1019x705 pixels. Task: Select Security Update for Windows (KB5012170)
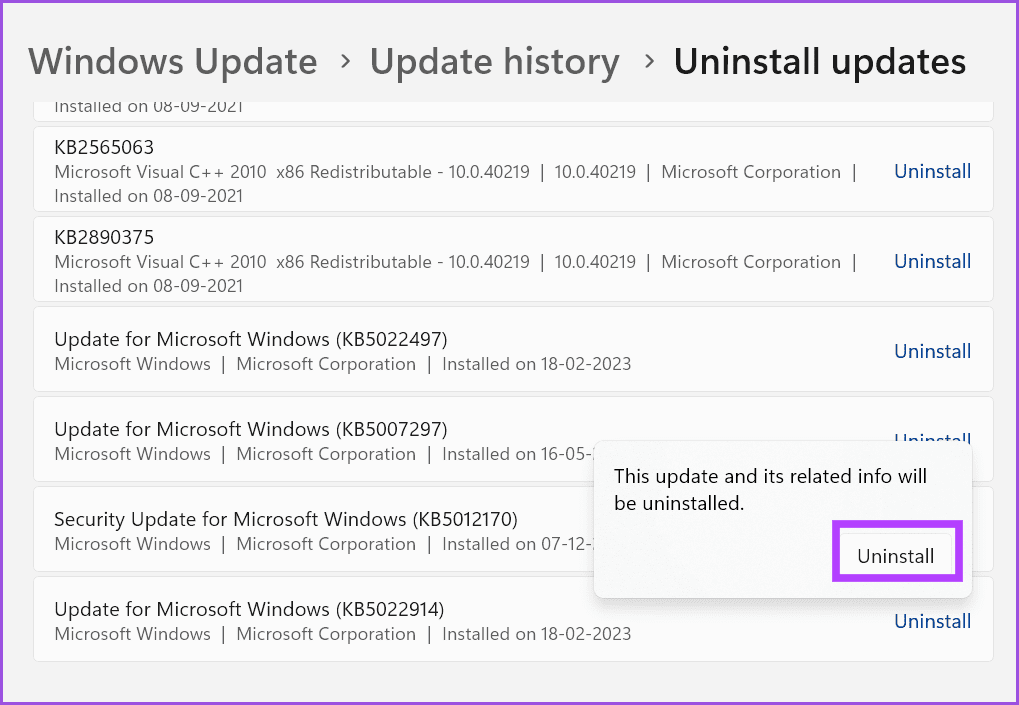(x=285, y=519)
